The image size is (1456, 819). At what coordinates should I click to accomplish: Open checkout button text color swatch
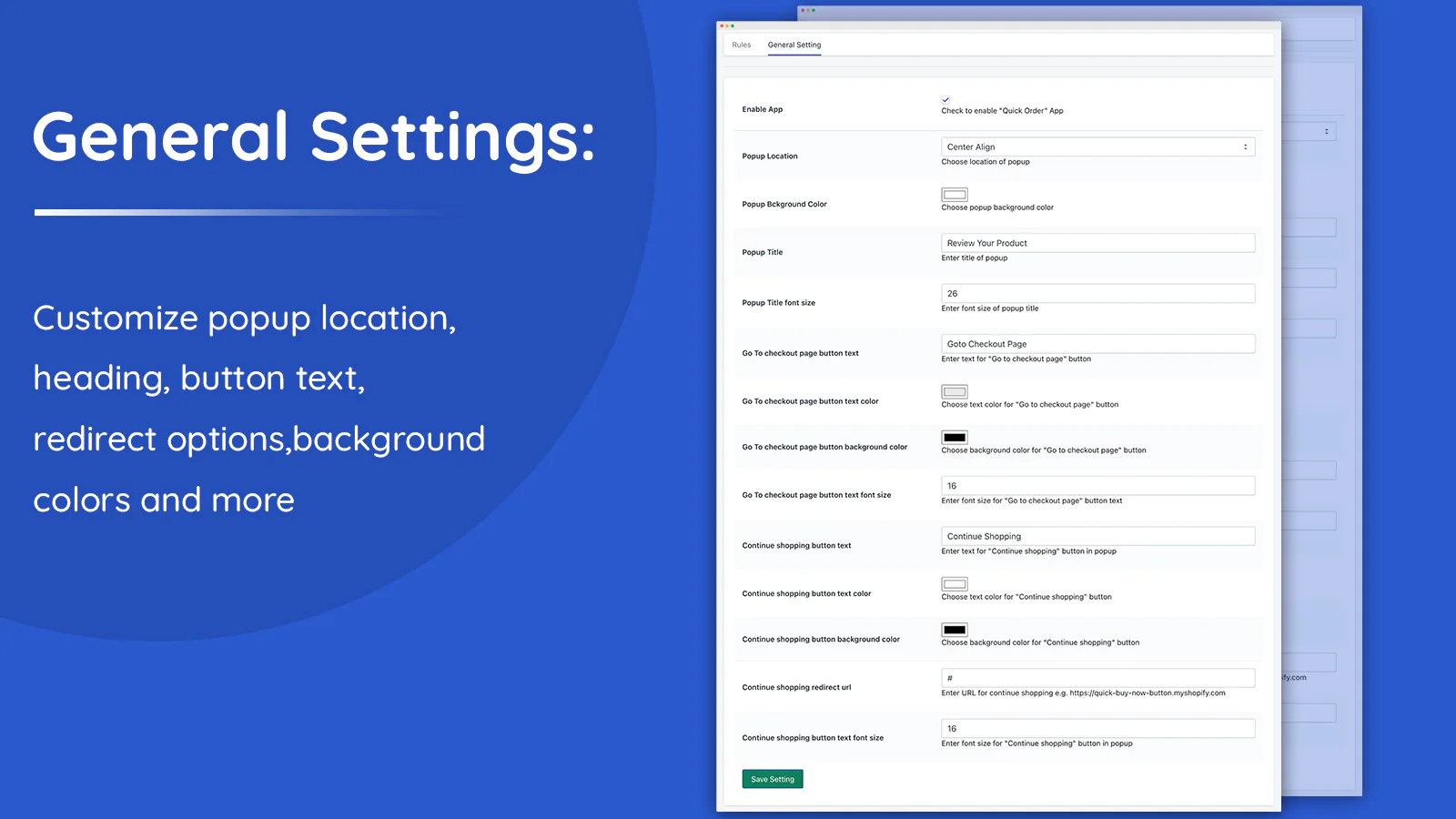(x=954, y=392)
